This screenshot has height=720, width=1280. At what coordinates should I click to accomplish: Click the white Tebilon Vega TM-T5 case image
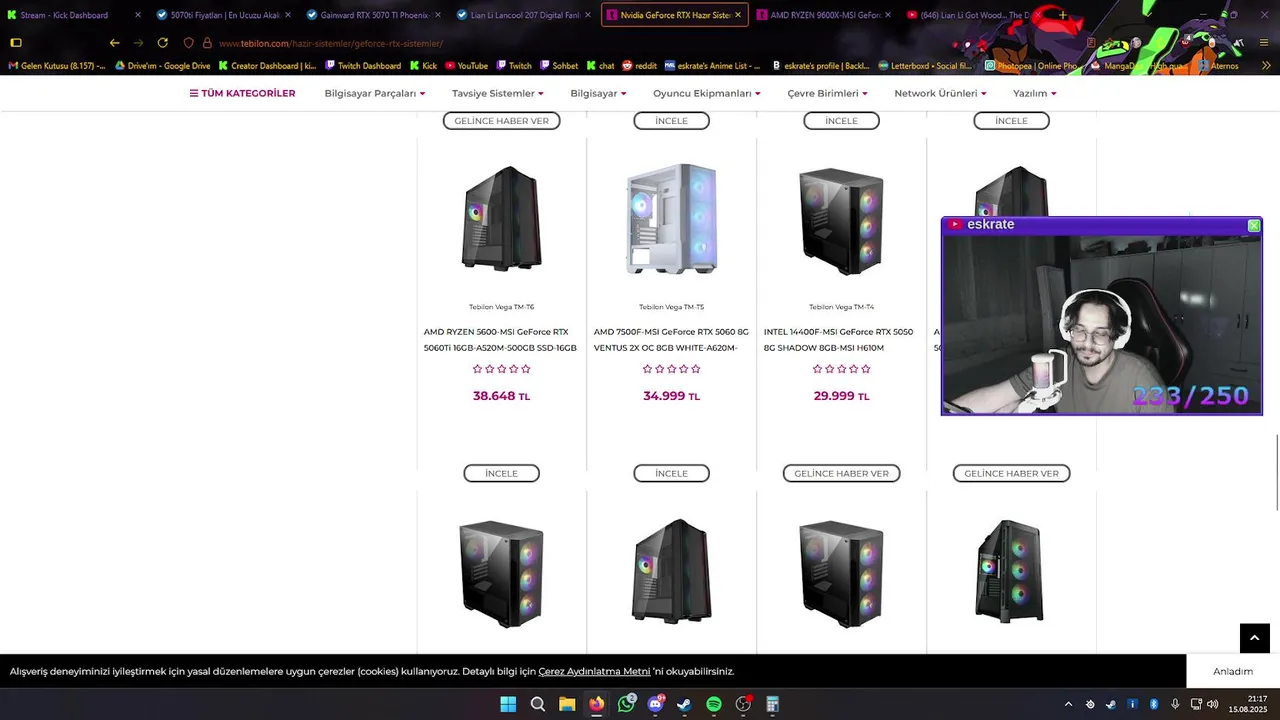pos(671,219)
